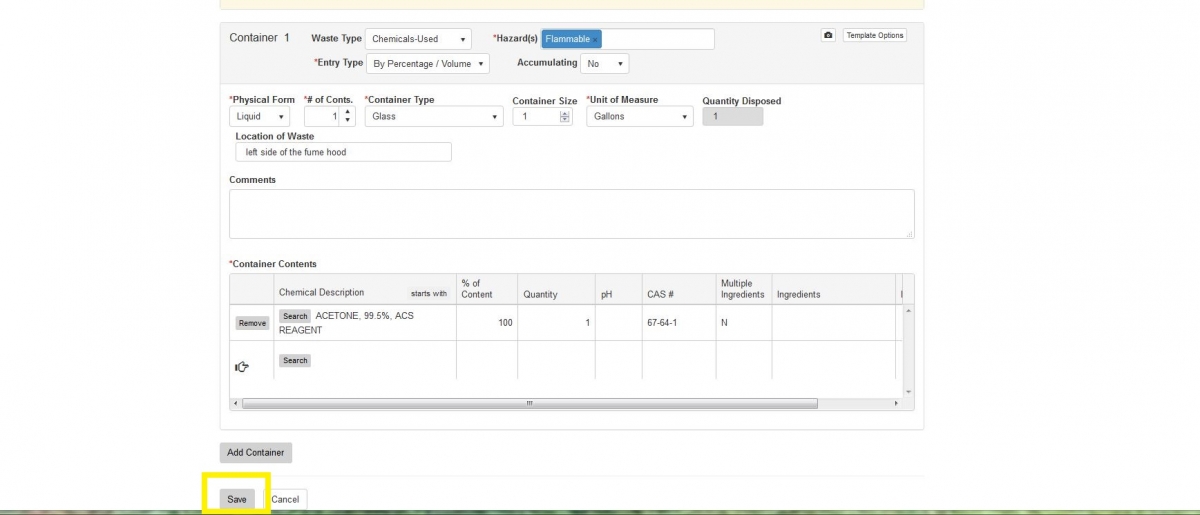Remove the ACETONE row from contents
The height and width of the screenshot is (515, 1200).
pos(252,323)
